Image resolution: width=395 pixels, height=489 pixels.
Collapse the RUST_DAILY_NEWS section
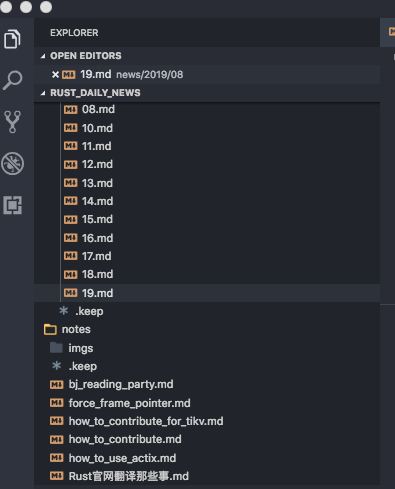pos(43,93)
